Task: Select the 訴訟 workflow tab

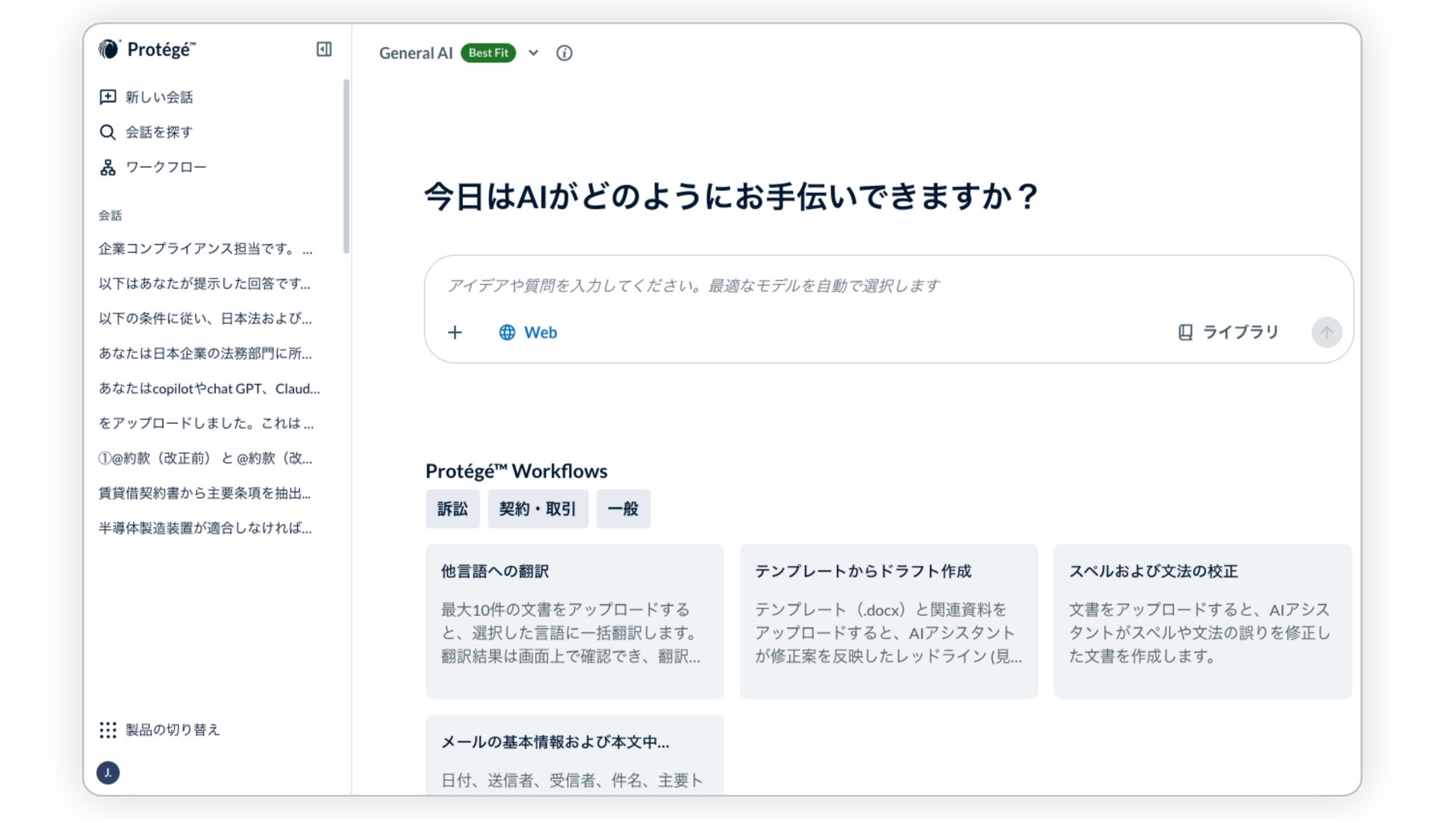Action: [x=452, y=509]
